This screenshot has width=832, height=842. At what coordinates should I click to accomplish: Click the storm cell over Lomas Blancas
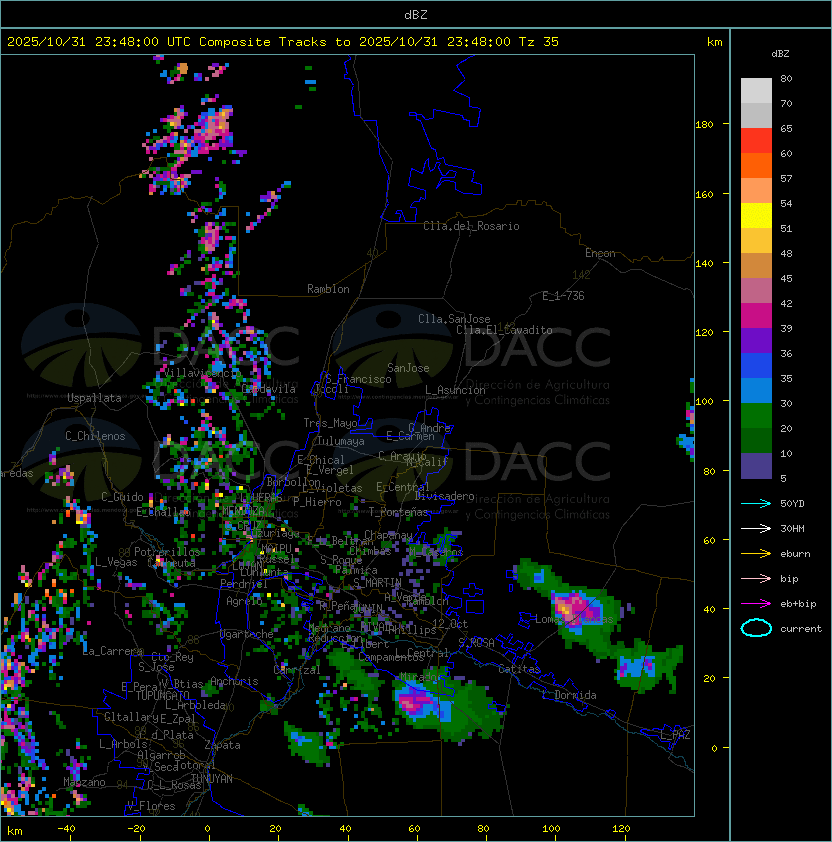(x=578, y=607)
